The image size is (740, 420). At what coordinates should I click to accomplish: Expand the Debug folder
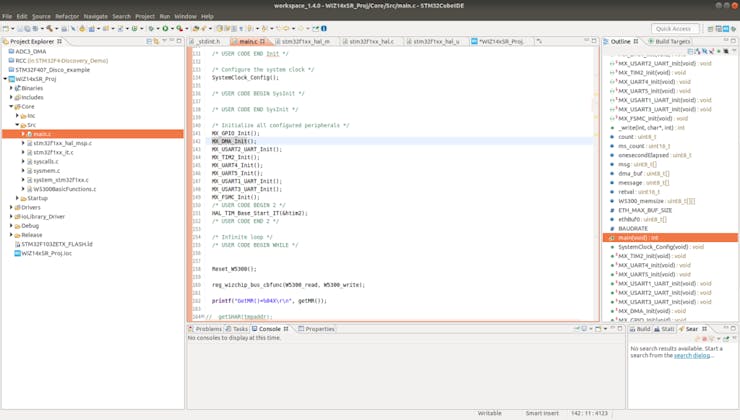11,226
